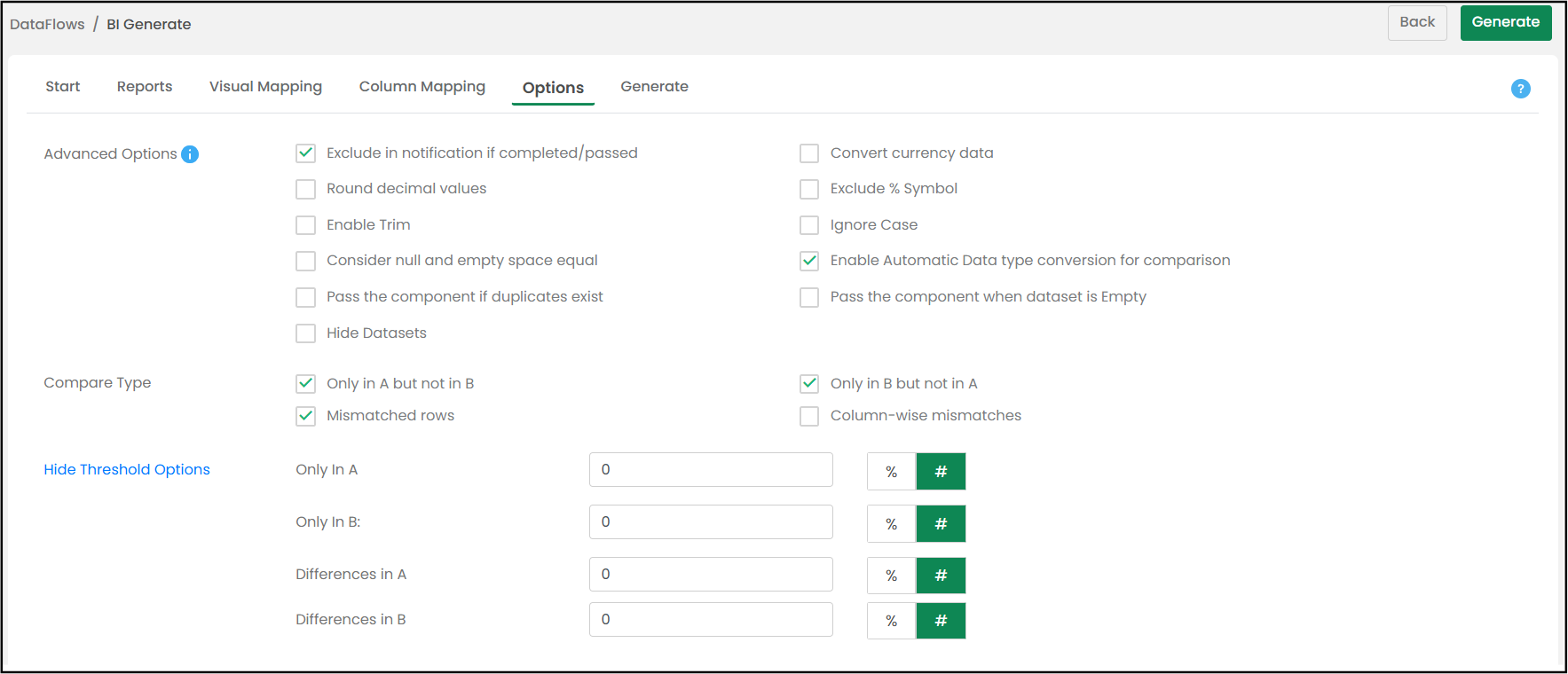This screenshot has height=674, width=1568.
Task: Uncheck Exclude in notification if completed/passed
Action: pos(306,153)
